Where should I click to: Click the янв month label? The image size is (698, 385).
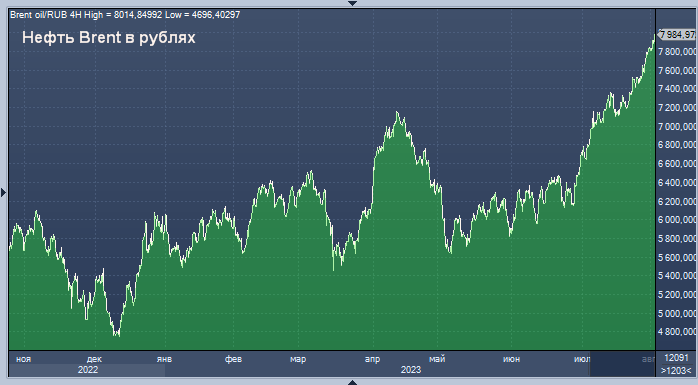click(x=164, y=359)
